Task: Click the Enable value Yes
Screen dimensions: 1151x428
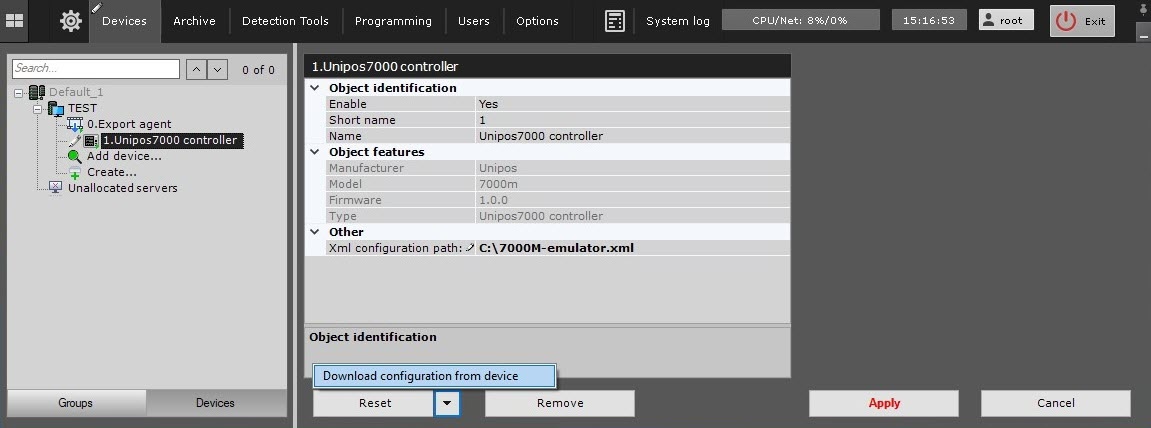Action: tap(488, 104)
